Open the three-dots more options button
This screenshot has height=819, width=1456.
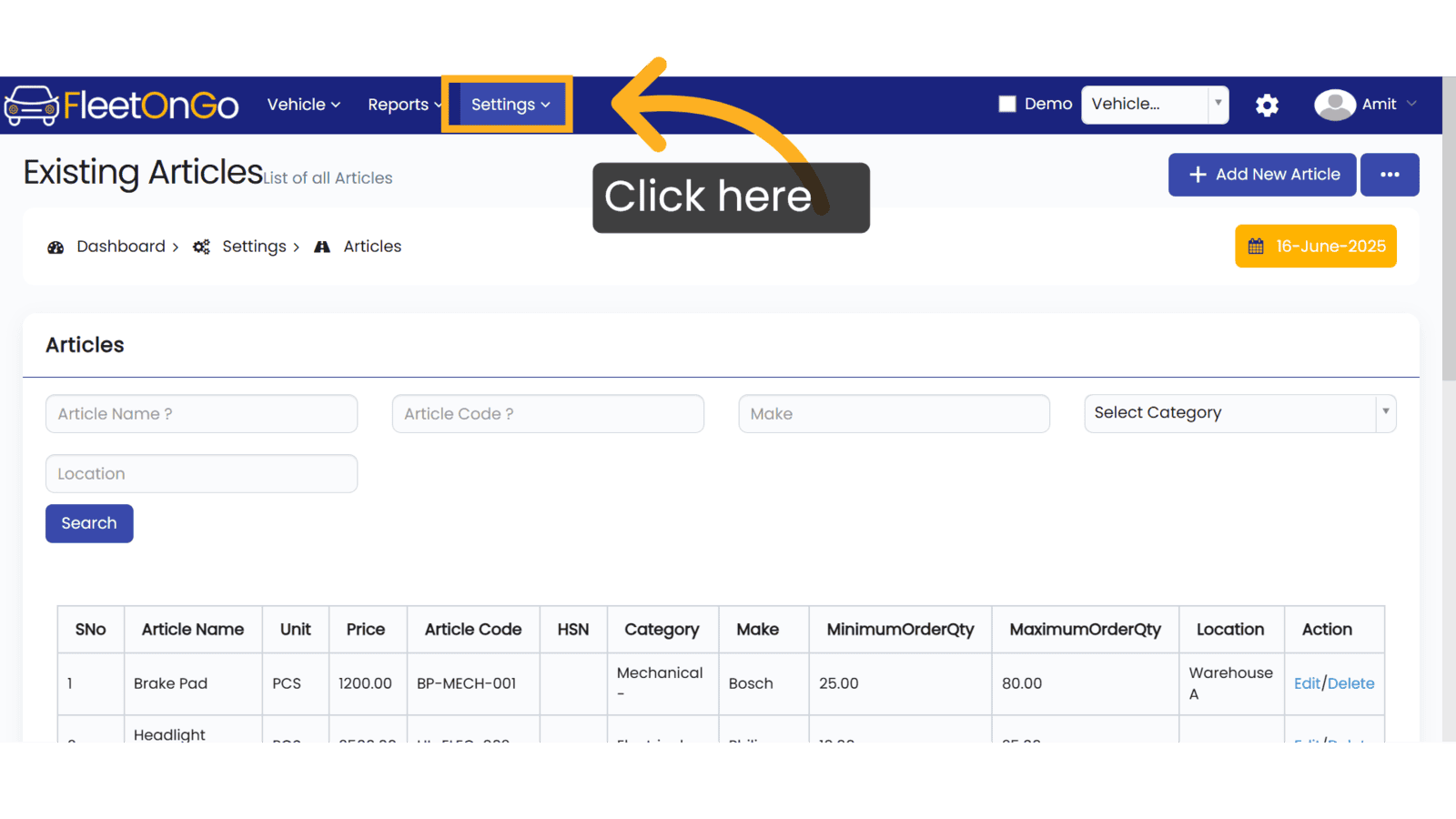click(1390, 175)
